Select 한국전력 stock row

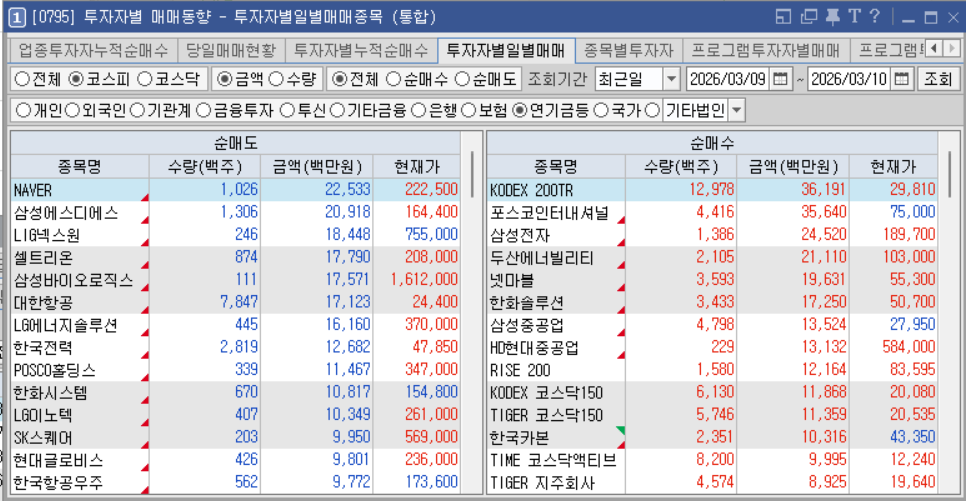(x=235, y=348)
